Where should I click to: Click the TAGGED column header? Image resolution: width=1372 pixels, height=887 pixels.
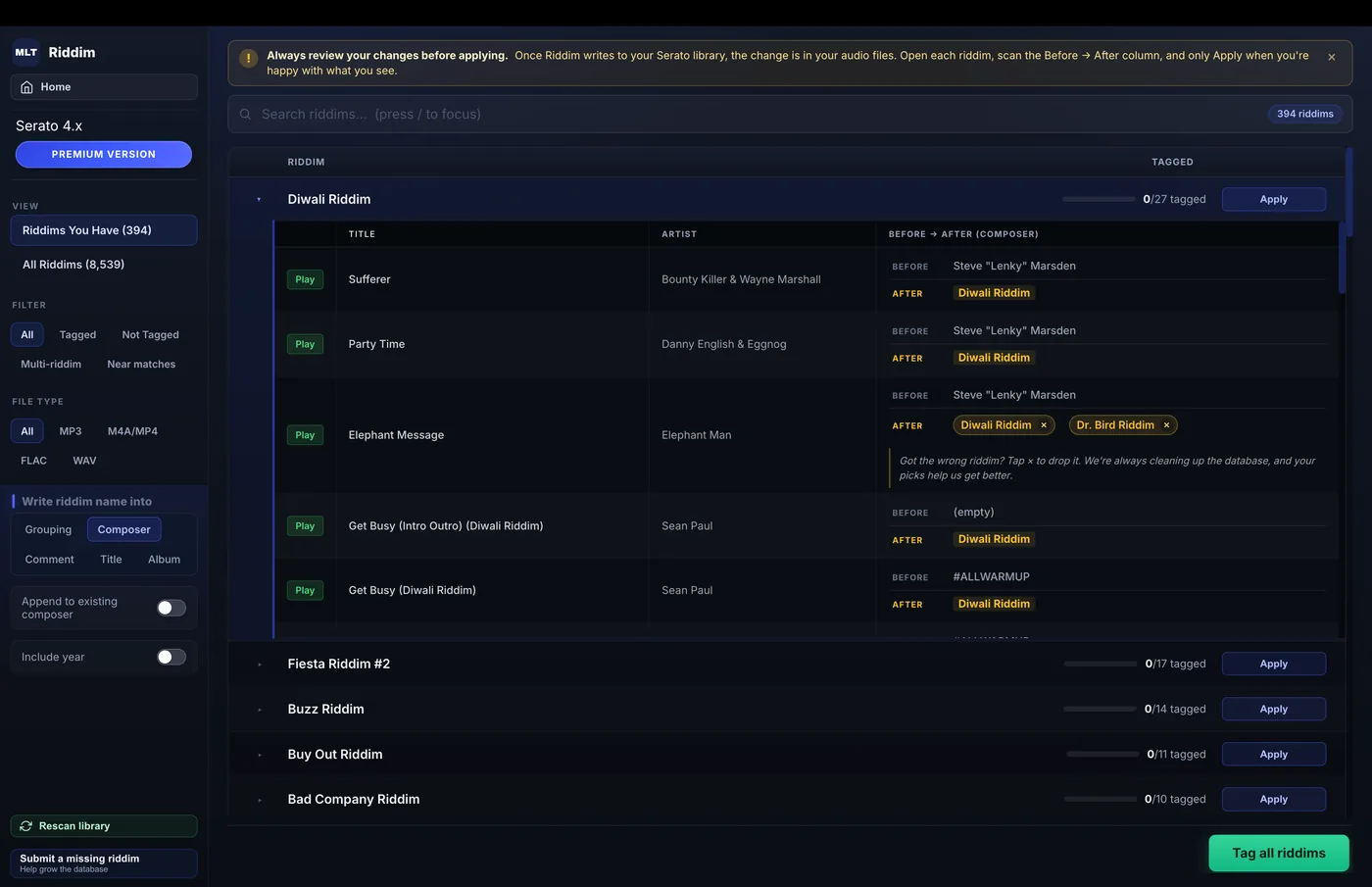1172,162
